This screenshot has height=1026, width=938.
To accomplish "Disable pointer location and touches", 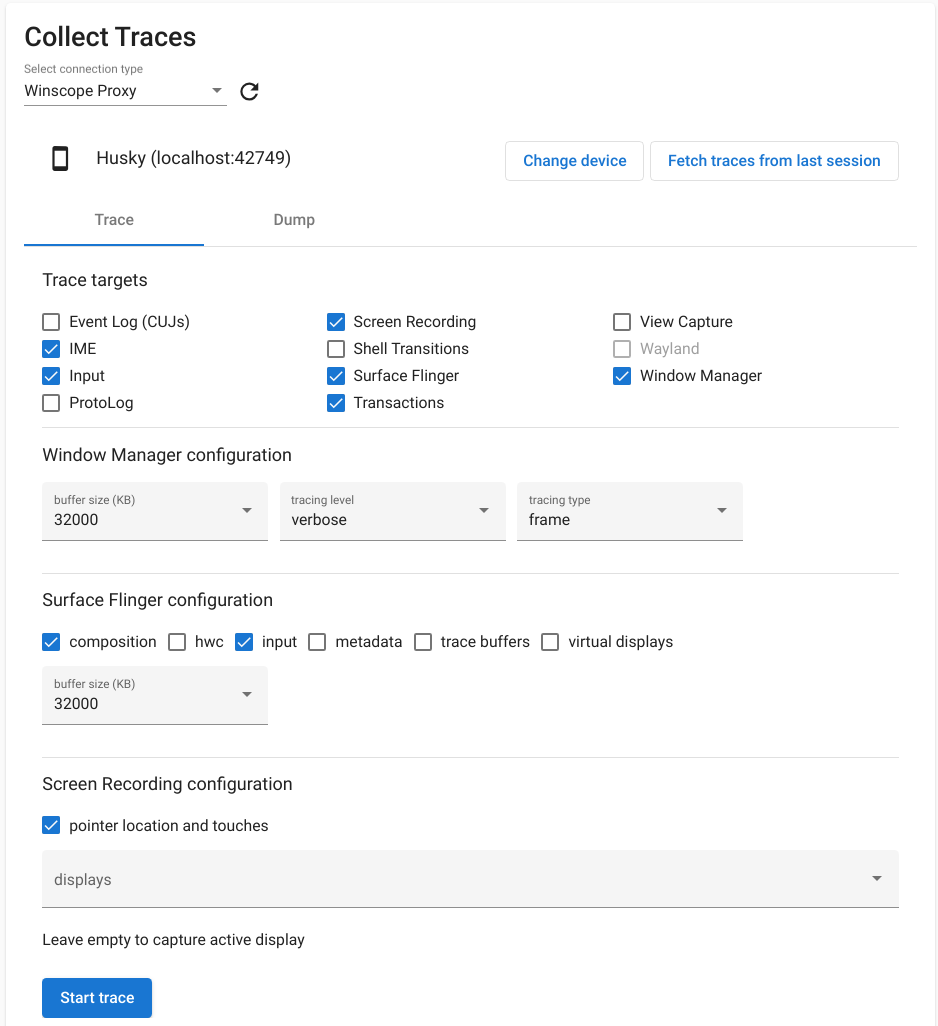I will tap(51, 826).
